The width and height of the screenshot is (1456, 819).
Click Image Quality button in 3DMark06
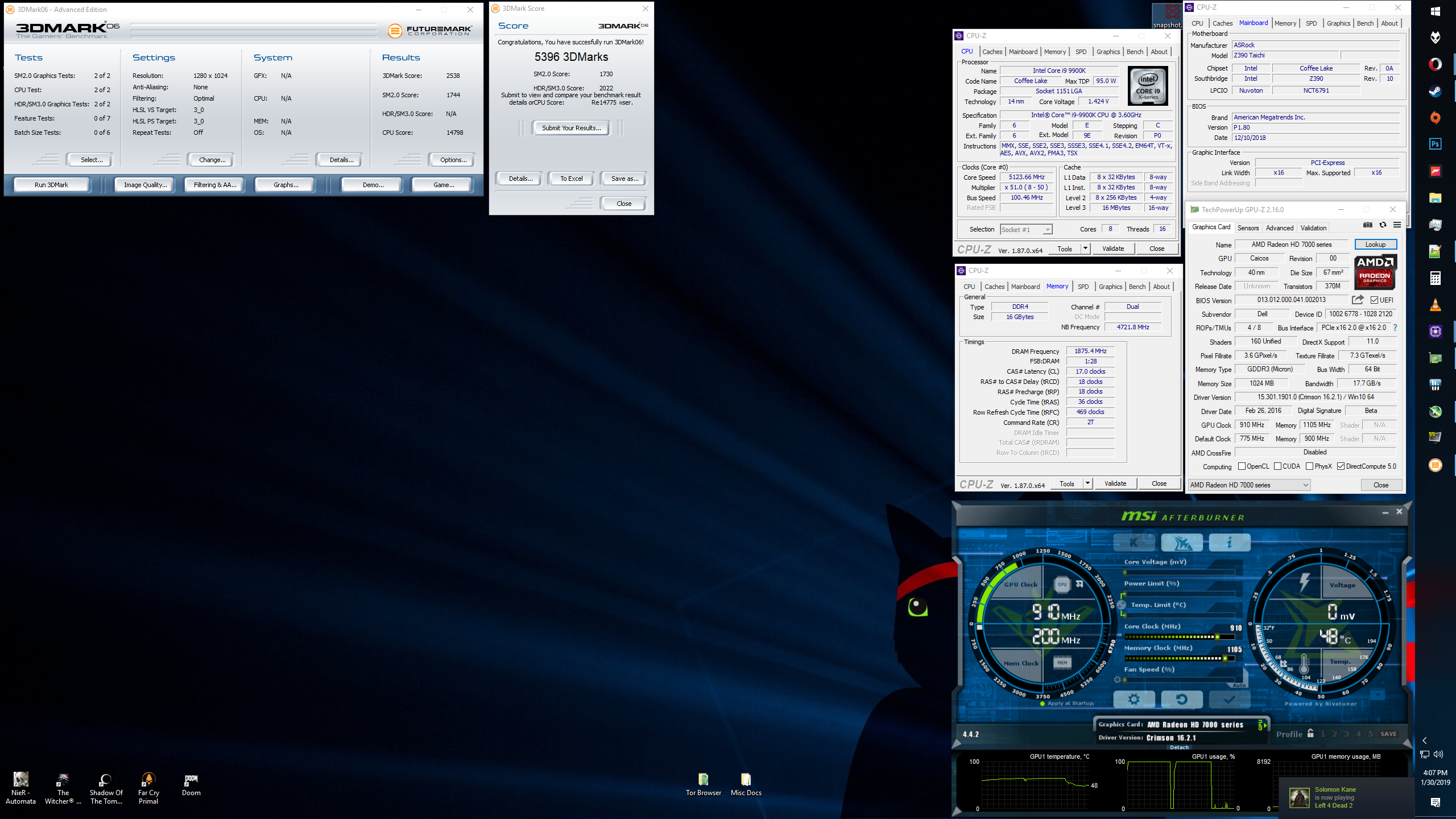point(146,185)
